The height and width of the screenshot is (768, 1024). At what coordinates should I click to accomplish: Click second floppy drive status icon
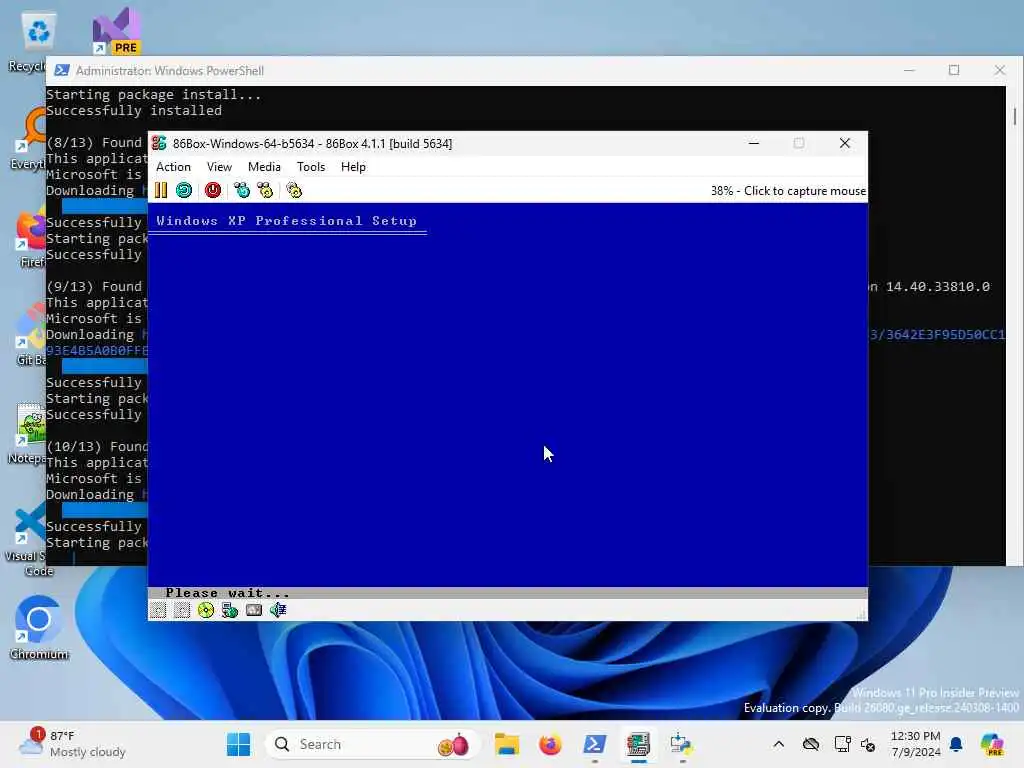tap(182, 610)
